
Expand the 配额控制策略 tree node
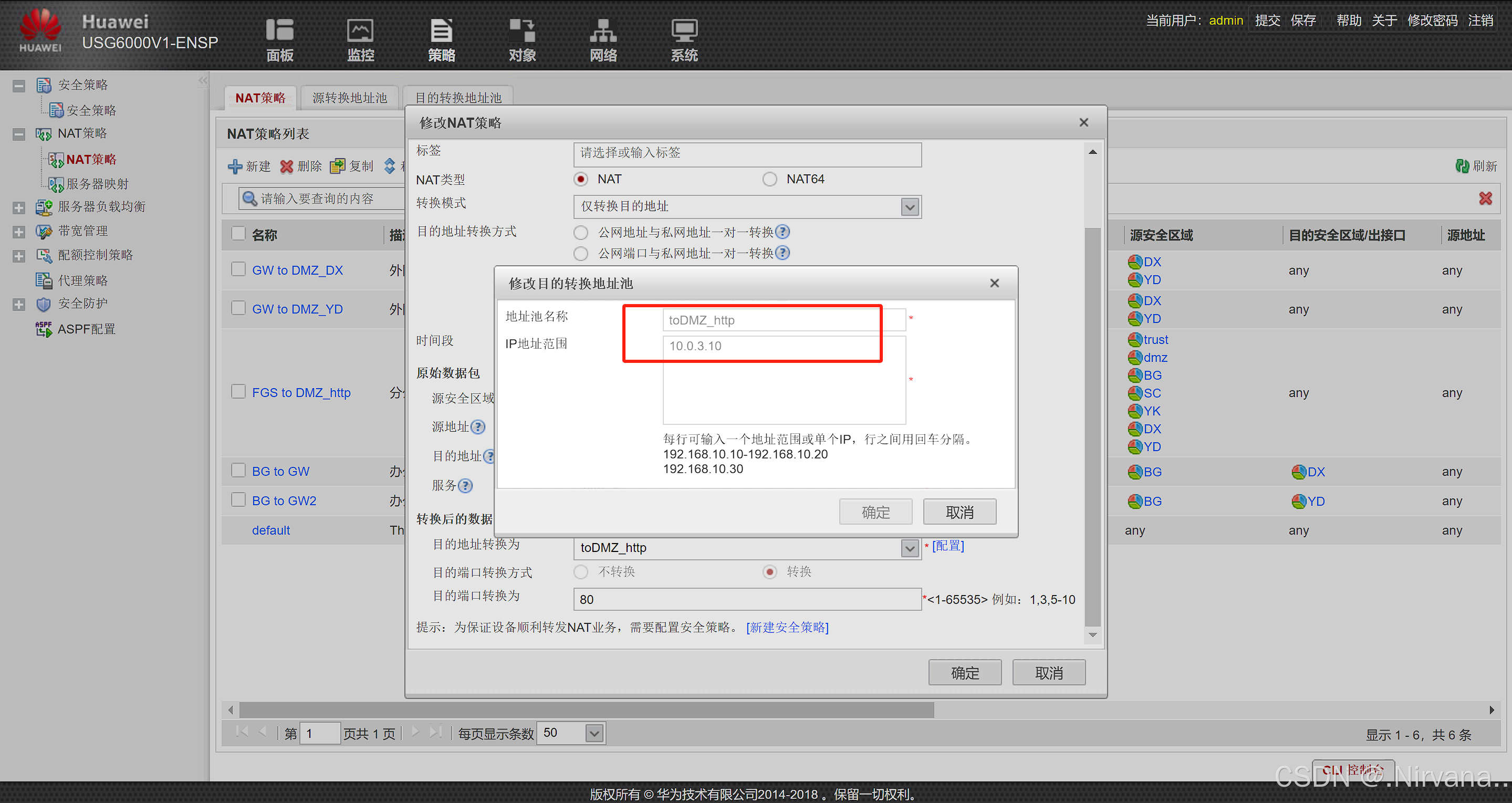click(19, 256)
